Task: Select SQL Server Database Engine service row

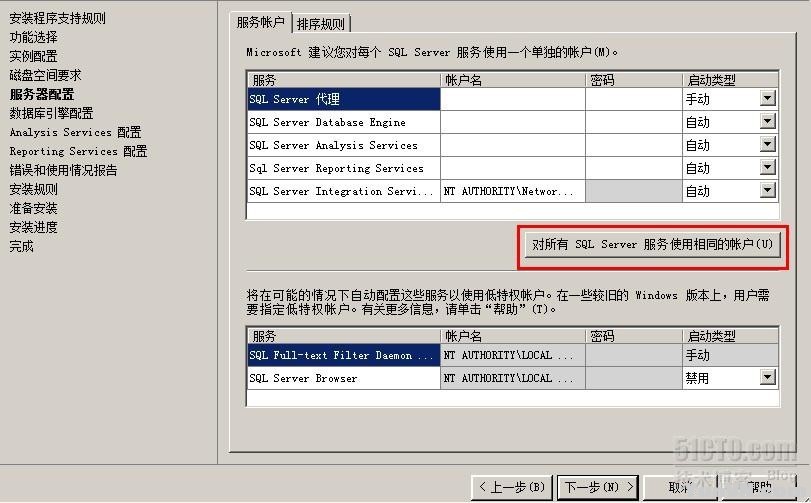Action: point(343,122)
